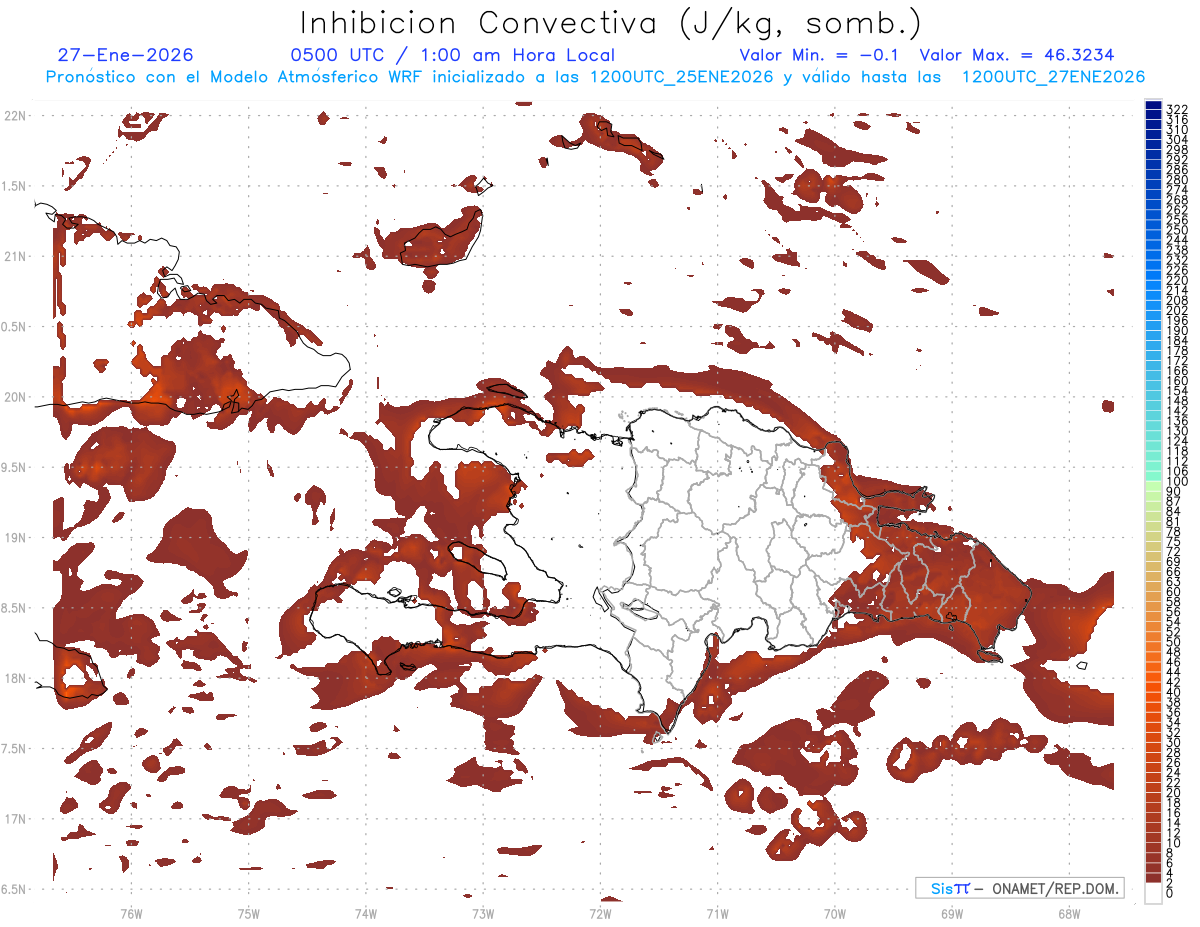
Task: Select the "Valor Max. = 46.3234" readout
Action: [x=1017, y=55]
